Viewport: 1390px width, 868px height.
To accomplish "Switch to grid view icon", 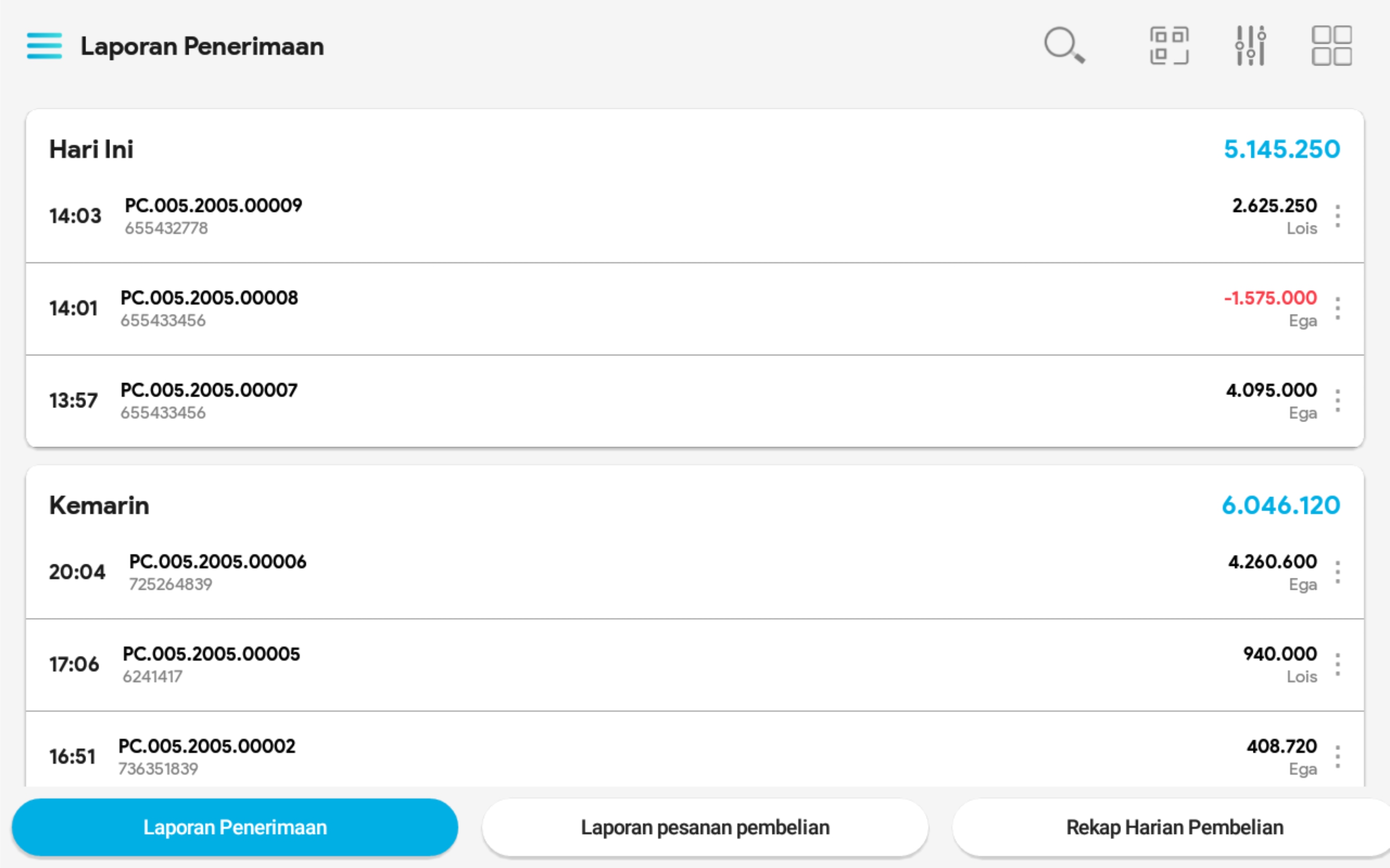I will pos(1332,45).
